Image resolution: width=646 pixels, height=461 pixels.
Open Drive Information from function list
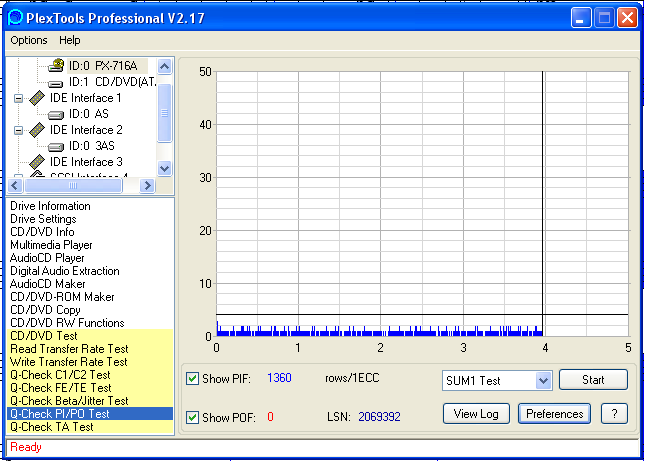(50, 206)
